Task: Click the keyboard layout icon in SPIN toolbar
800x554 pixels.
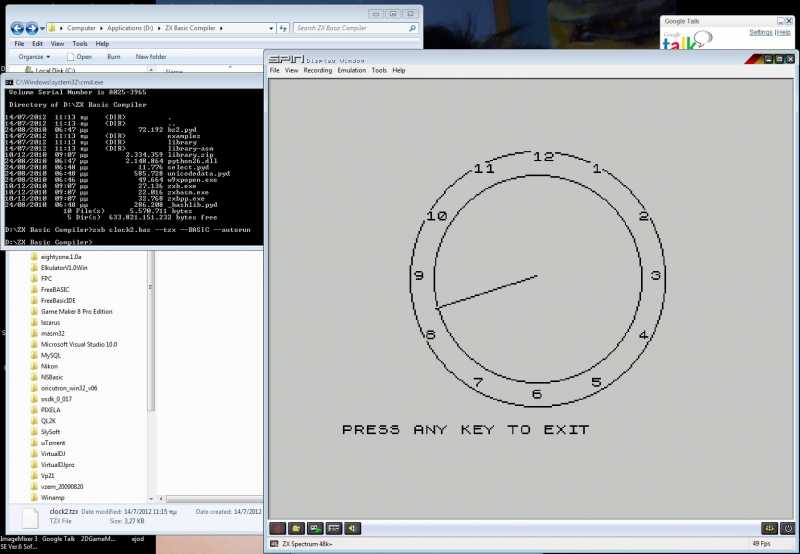Action: [x=334, y=528]
